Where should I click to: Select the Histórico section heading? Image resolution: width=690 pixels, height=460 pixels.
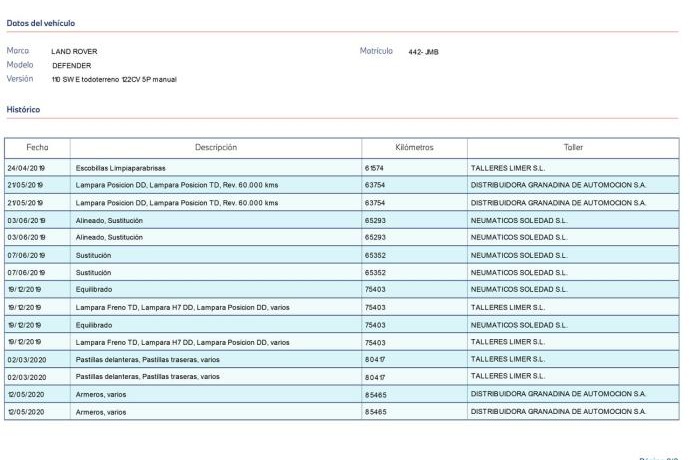[23, 109]
